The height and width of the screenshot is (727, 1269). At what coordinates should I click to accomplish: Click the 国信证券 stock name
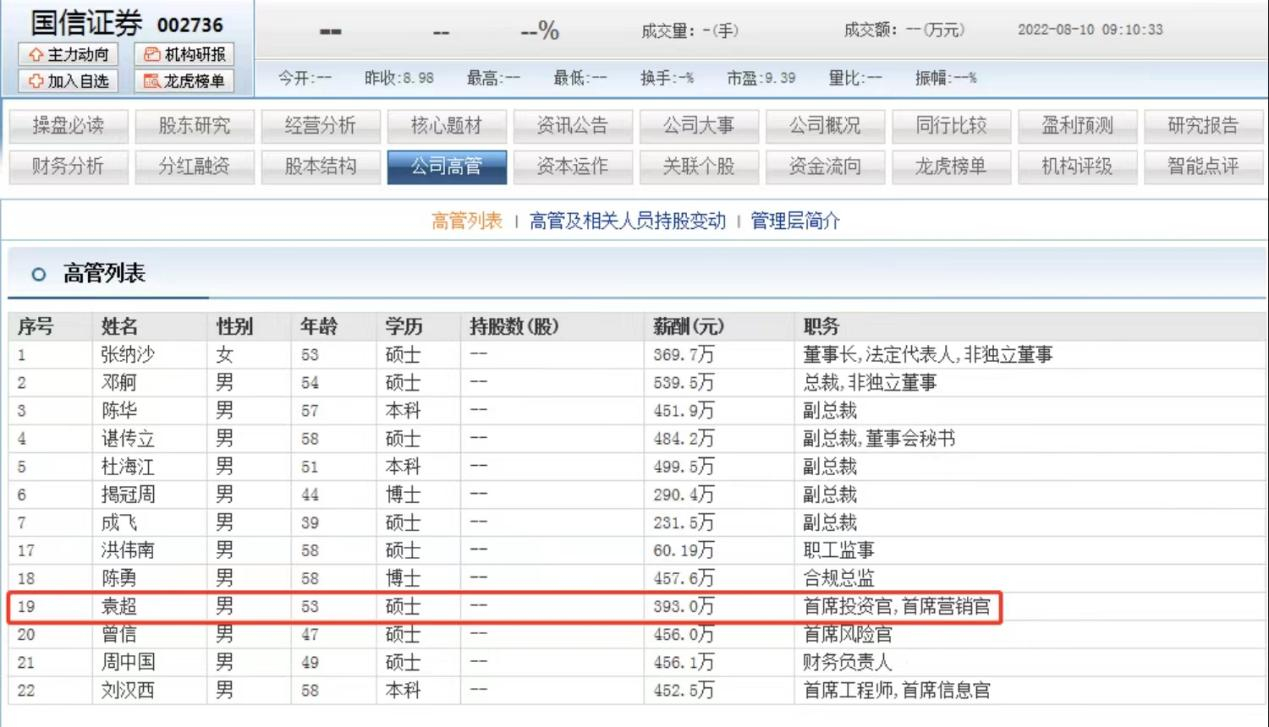(x=86, y=22)
